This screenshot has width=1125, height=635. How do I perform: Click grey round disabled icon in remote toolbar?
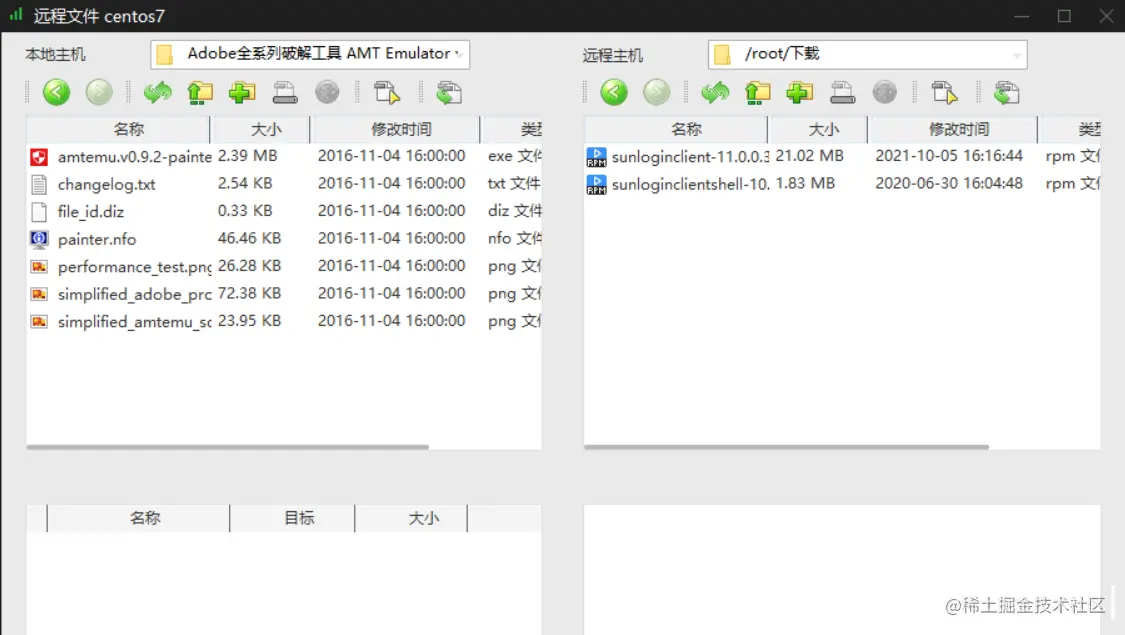click(885, 92)
